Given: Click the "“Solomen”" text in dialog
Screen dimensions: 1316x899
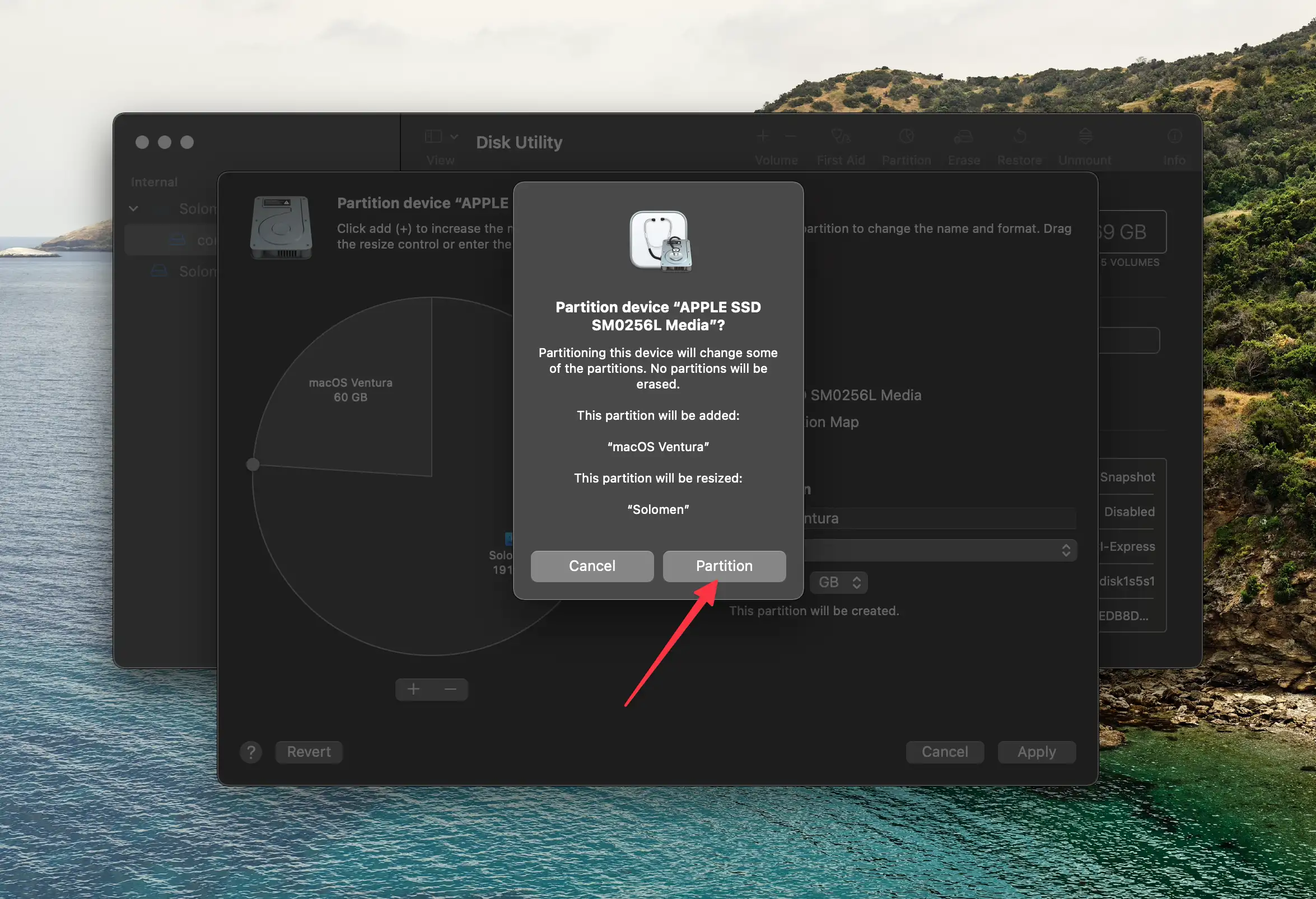Looking at the screenshot, I should click(x=658, y=509).
